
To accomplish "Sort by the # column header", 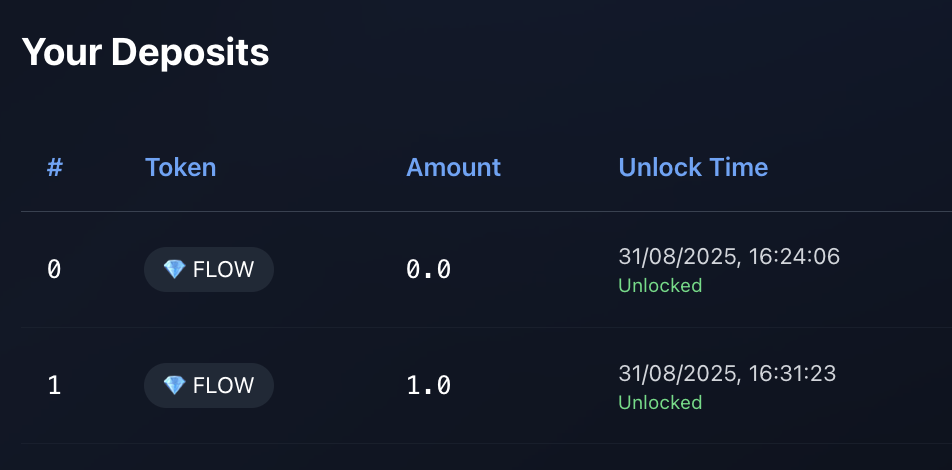I will (x=55, y=167).
